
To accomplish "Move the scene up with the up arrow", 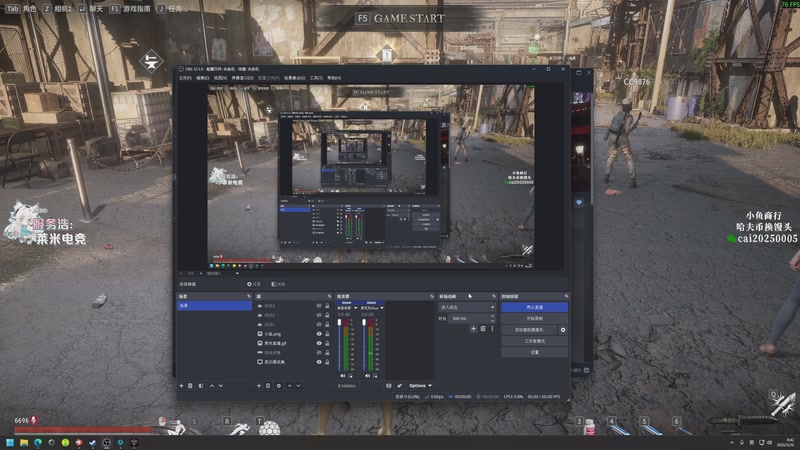I will [212, 386].
